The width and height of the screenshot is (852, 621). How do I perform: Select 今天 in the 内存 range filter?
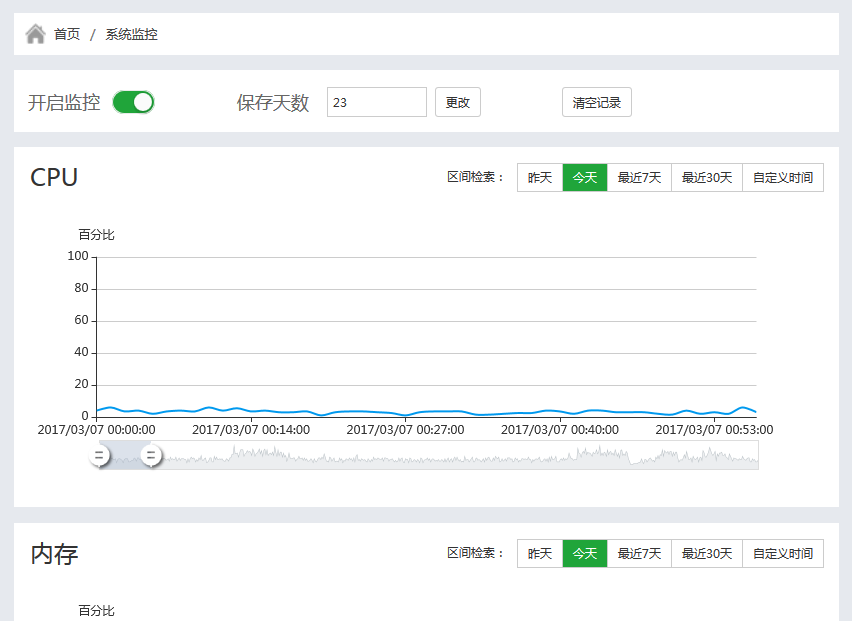coord(585,553)
